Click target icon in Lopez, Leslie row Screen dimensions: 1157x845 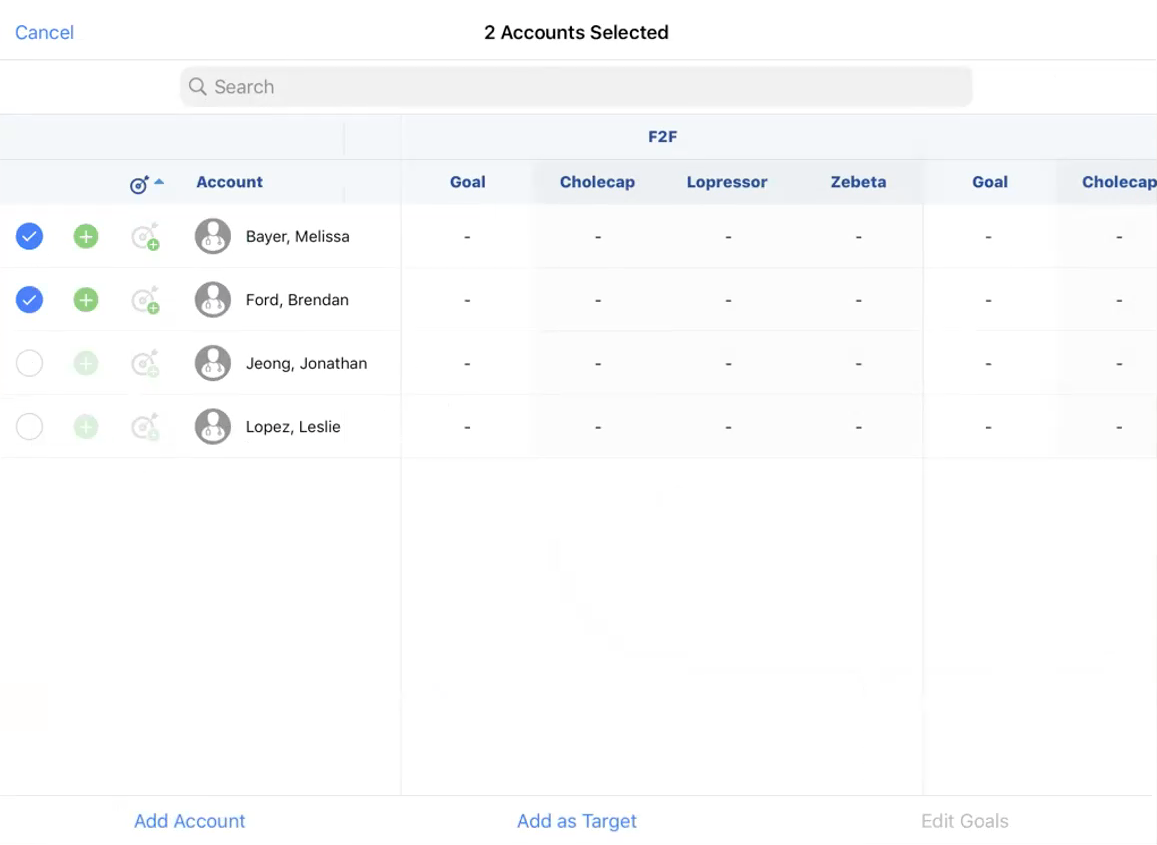[146, 427]
